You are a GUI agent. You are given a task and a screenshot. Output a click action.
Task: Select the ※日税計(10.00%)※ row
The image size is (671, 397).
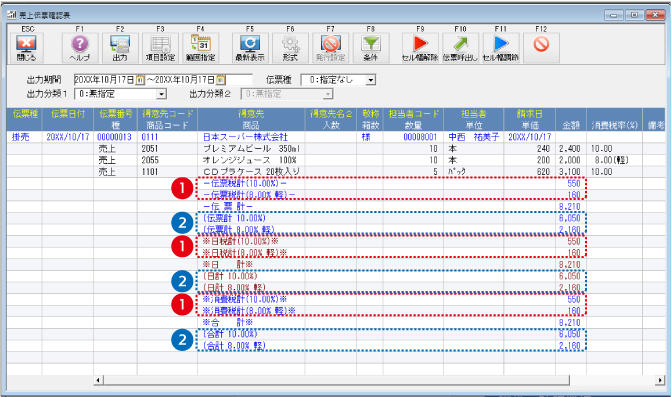336,241
